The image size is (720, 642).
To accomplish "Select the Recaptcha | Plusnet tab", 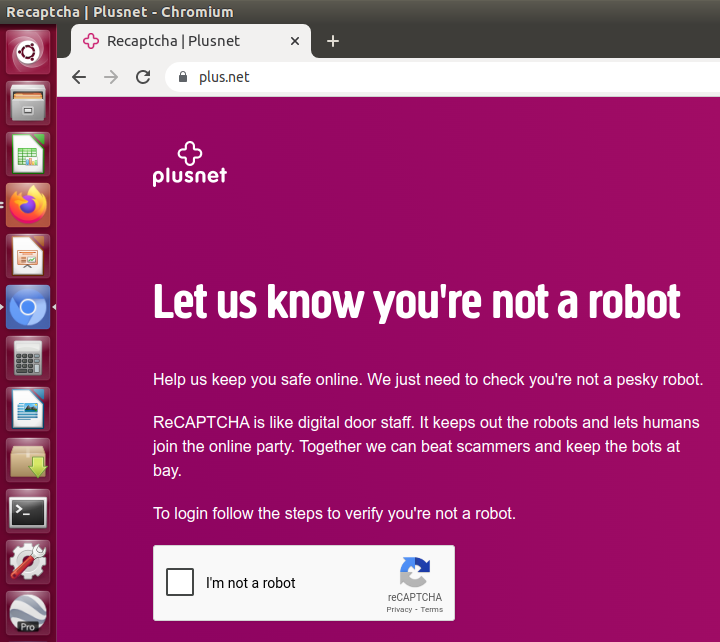I will click(x=191, y=41).
